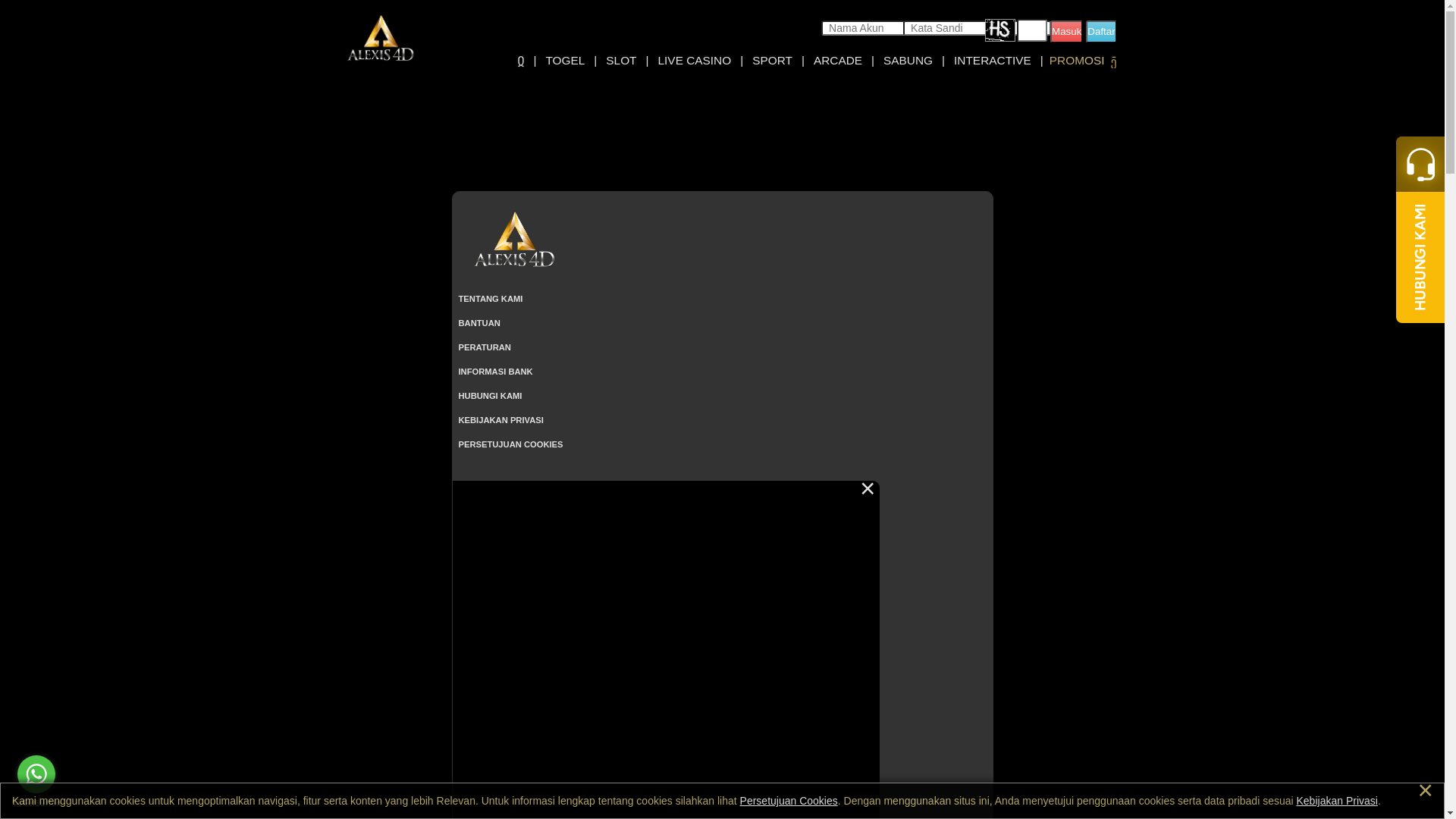The image size is (1456, 819).
Task: Focus the captcha code input box
Action: point(1032,30)
